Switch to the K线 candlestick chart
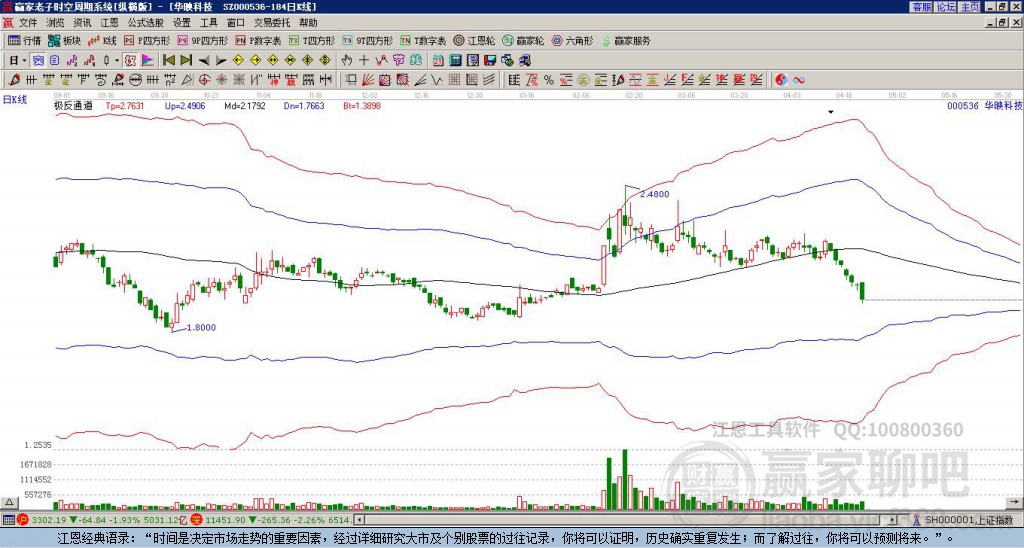1024x548 pixels. (102, 40)
